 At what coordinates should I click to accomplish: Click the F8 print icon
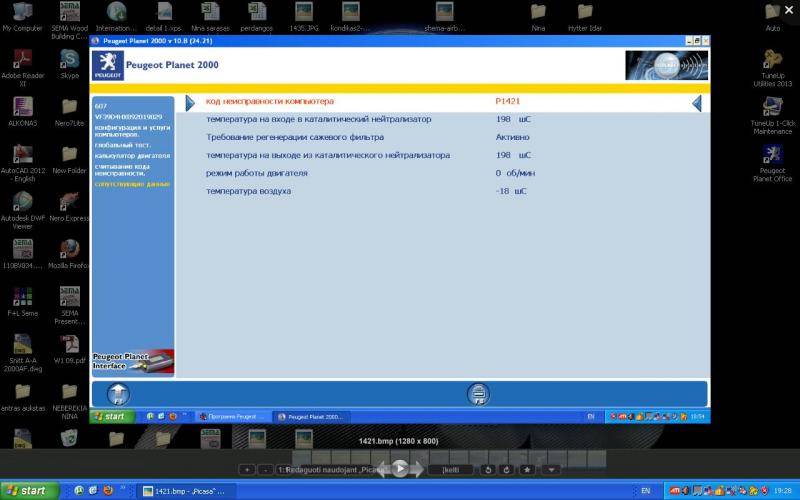[x=478, y=393]
